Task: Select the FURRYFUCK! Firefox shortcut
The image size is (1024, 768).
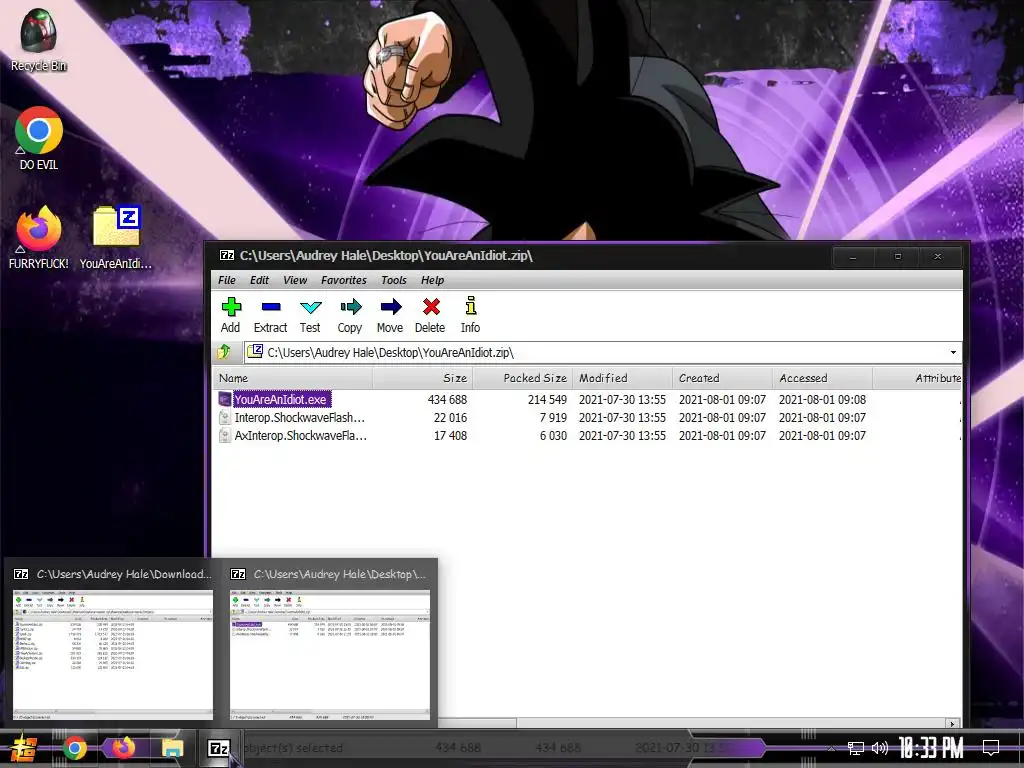Action: click(x=39, y=237)
